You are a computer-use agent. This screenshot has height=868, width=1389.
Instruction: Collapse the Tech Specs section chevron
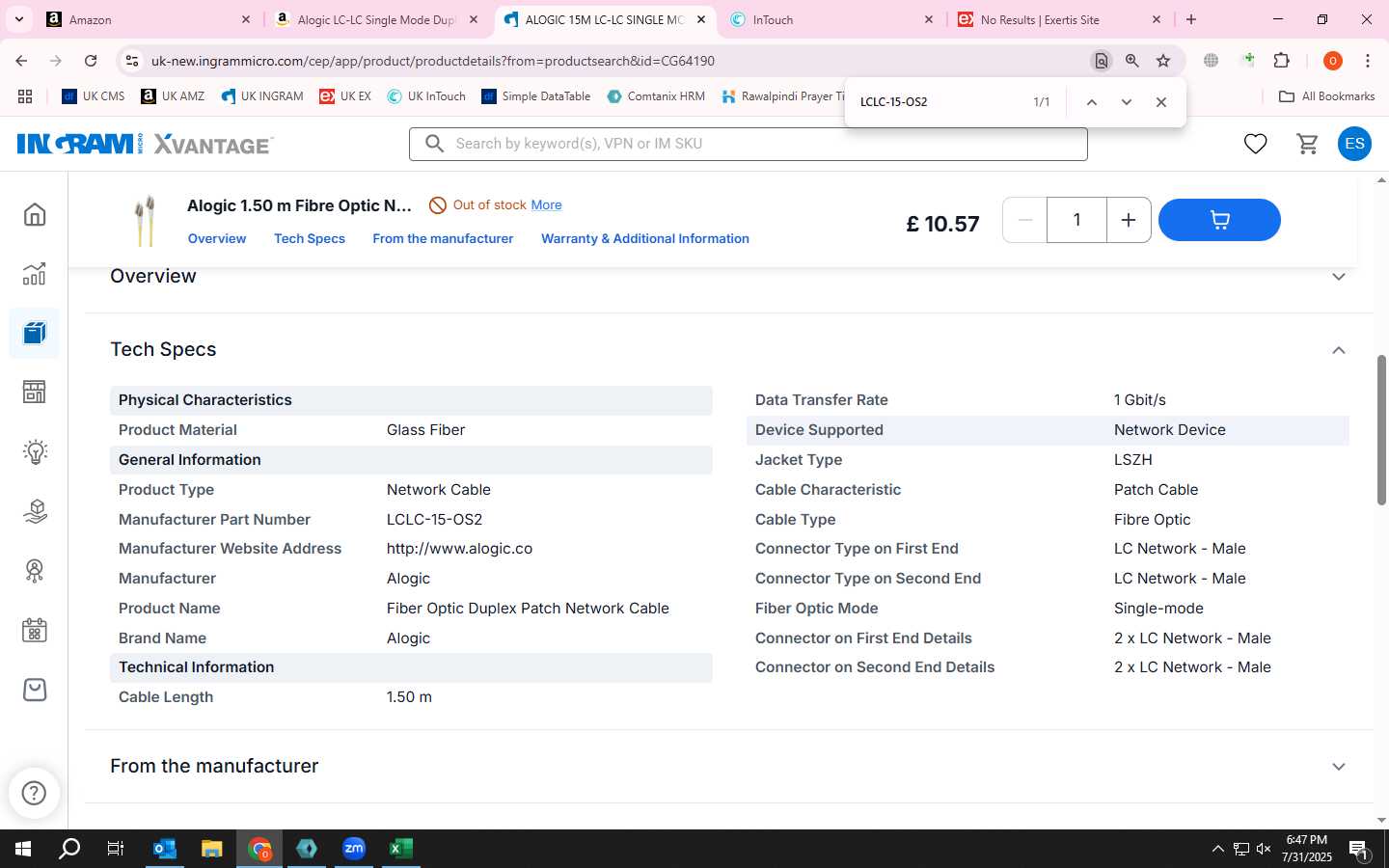click(1339, 350)
